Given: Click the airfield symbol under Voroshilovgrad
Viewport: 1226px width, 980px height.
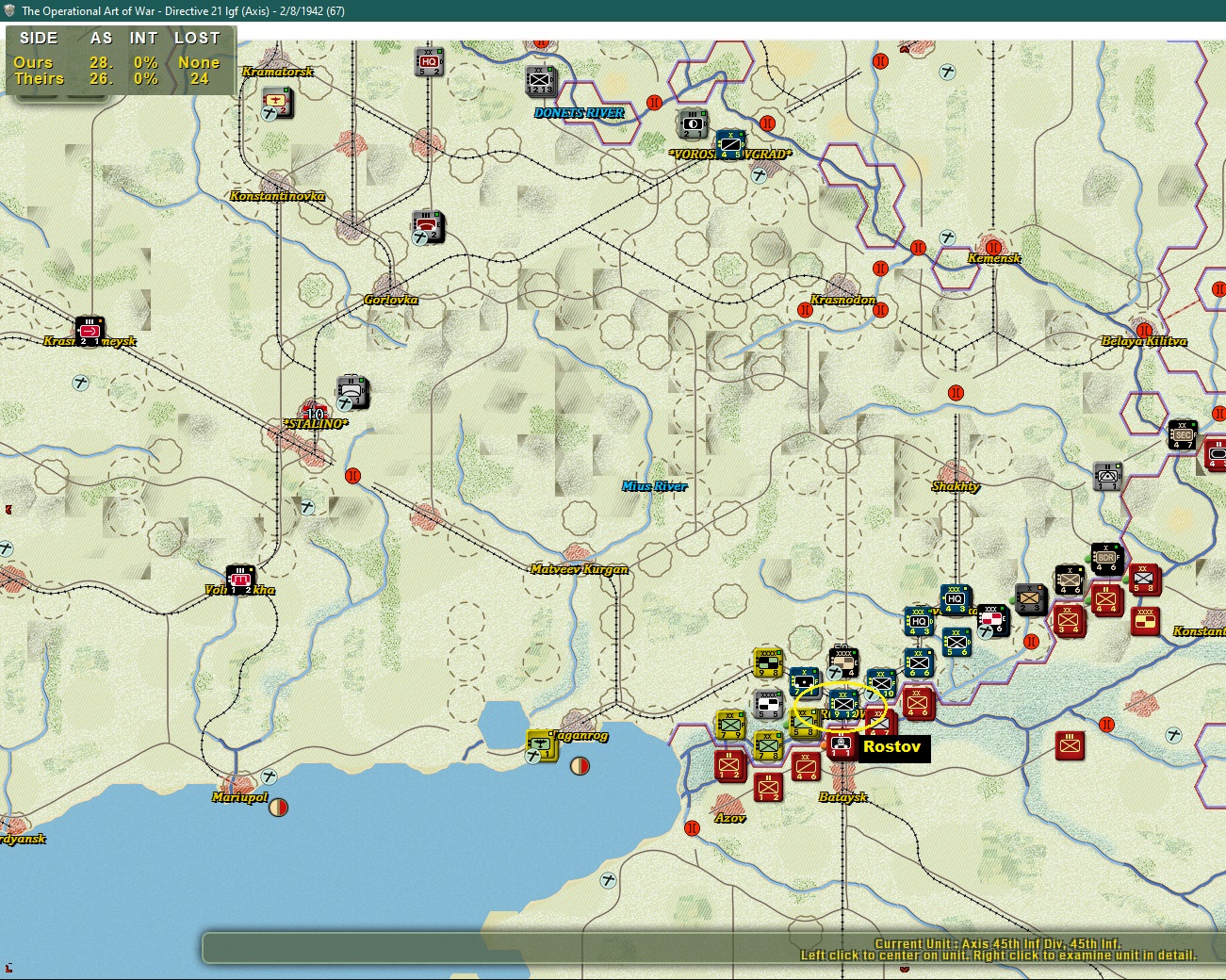Looking at the screenshot, I should [759, 174].
